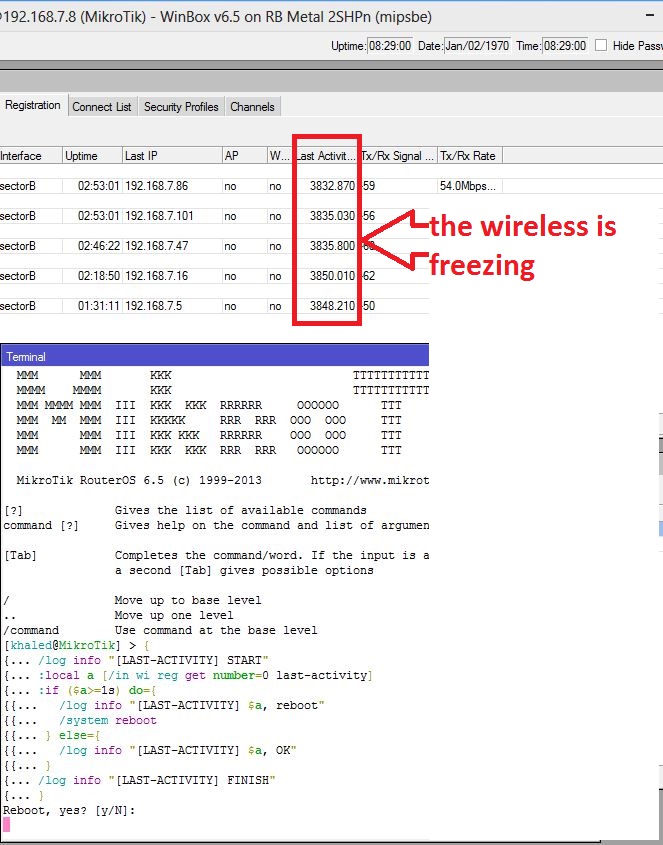Toggle the Hide Passwords checkbox
Screen dimensions: 663x845
point(600,46)
